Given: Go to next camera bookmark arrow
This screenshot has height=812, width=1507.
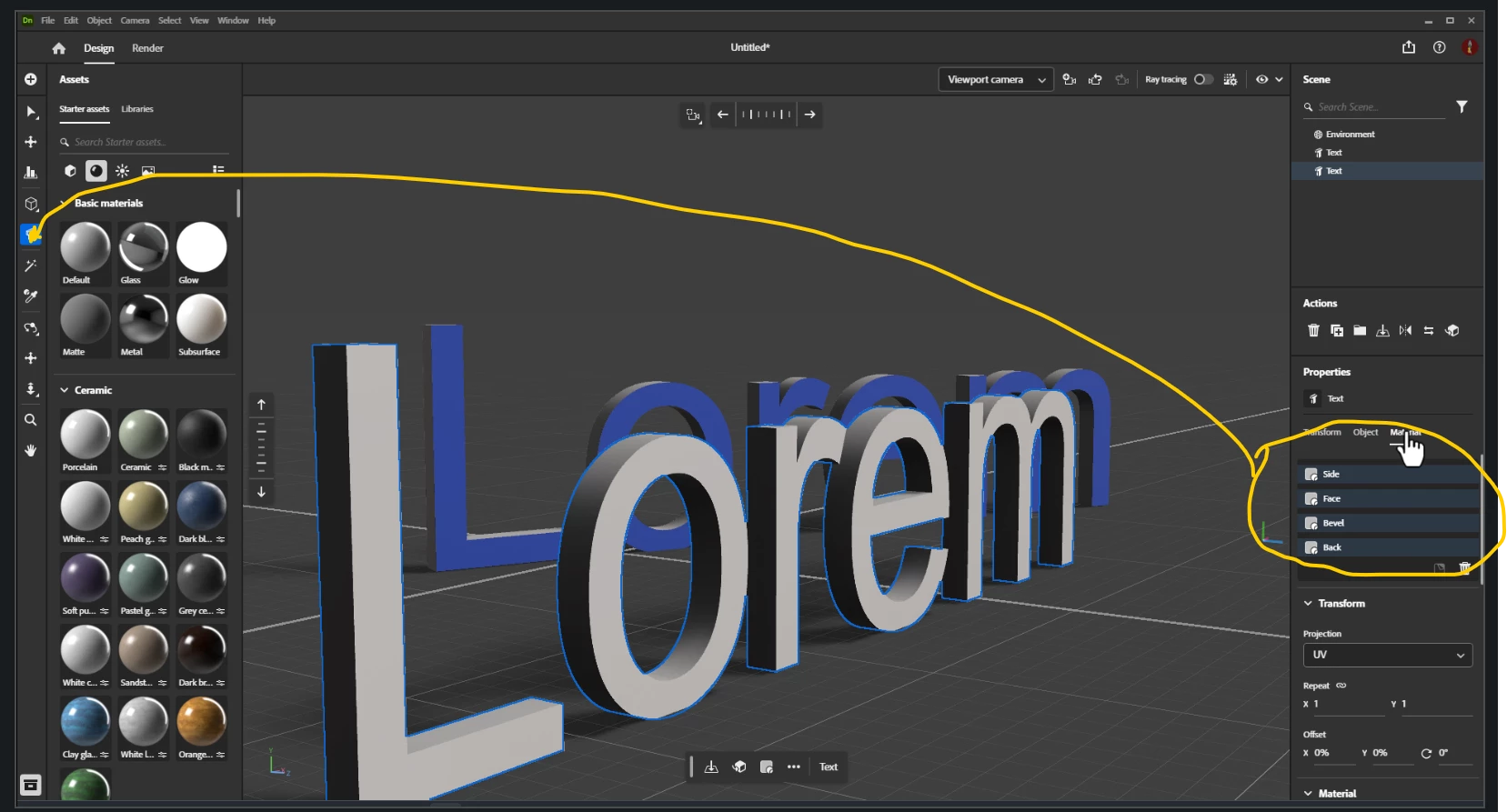Looking at the screenshot, I should (x=810, y=115).
